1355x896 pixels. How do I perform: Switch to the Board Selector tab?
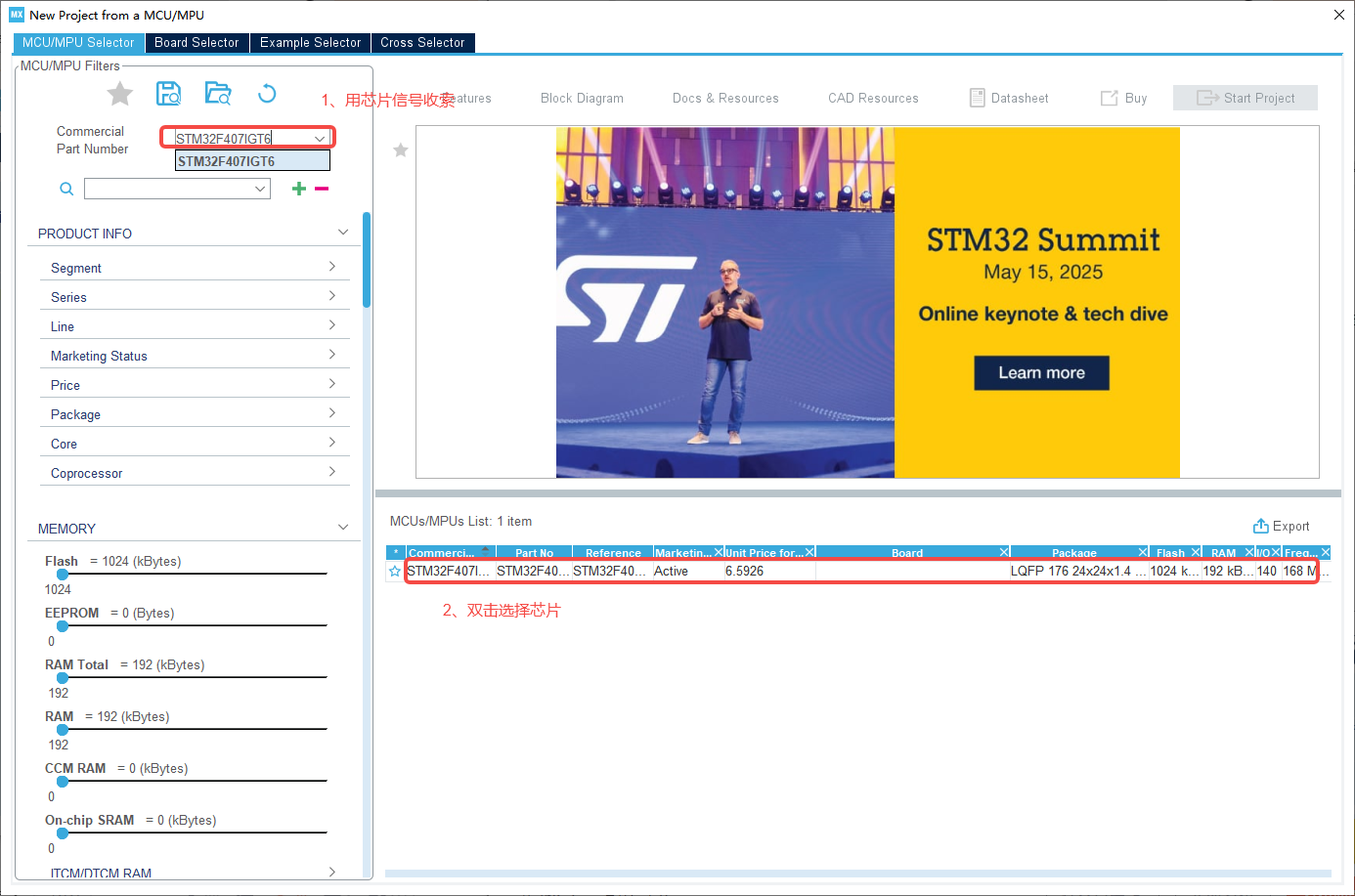(x=197, y=42)
